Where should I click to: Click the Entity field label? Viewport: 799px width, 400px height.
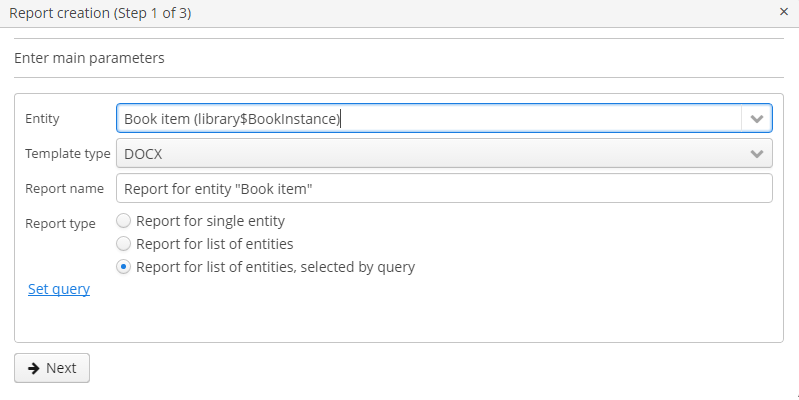[43, 119]
